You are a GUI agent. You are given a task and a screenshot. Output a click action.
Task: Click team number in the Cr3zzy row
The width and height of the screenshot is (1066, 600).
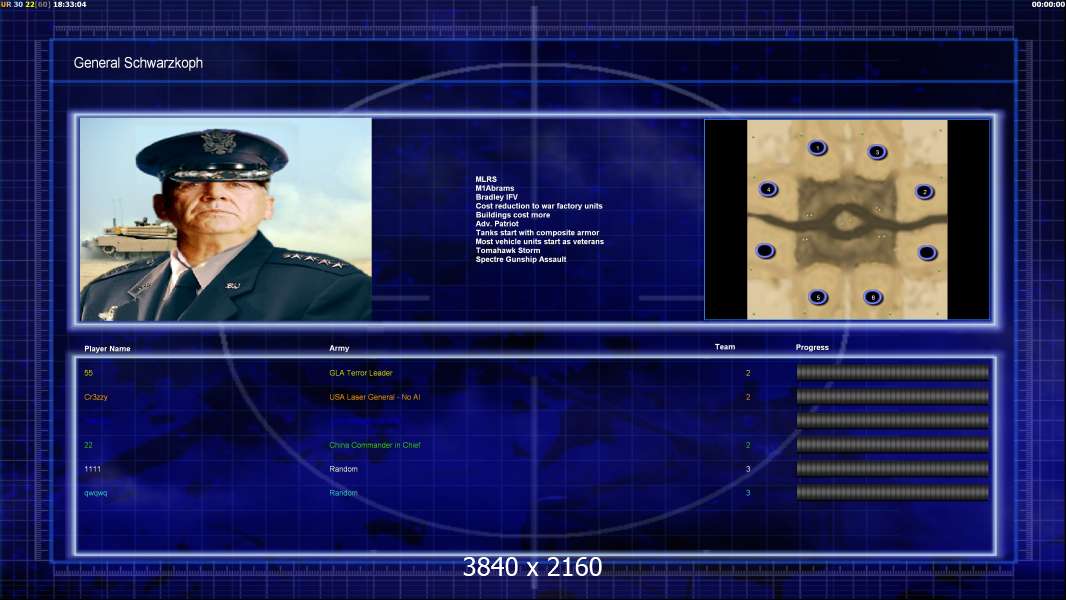click(x=748, y=397)
